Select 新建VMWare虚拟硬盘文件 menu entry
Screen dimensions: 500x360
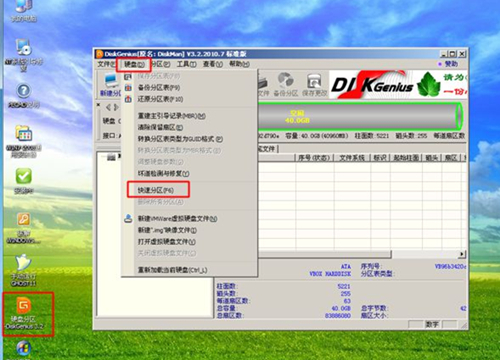click(190, 219)
